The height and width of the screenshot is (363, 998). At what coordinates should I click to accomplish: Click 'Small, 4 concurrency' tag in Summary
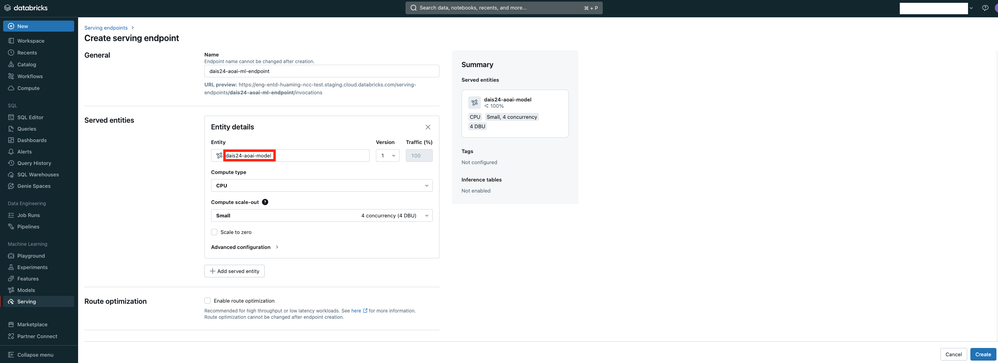click(x=512, y=117)
